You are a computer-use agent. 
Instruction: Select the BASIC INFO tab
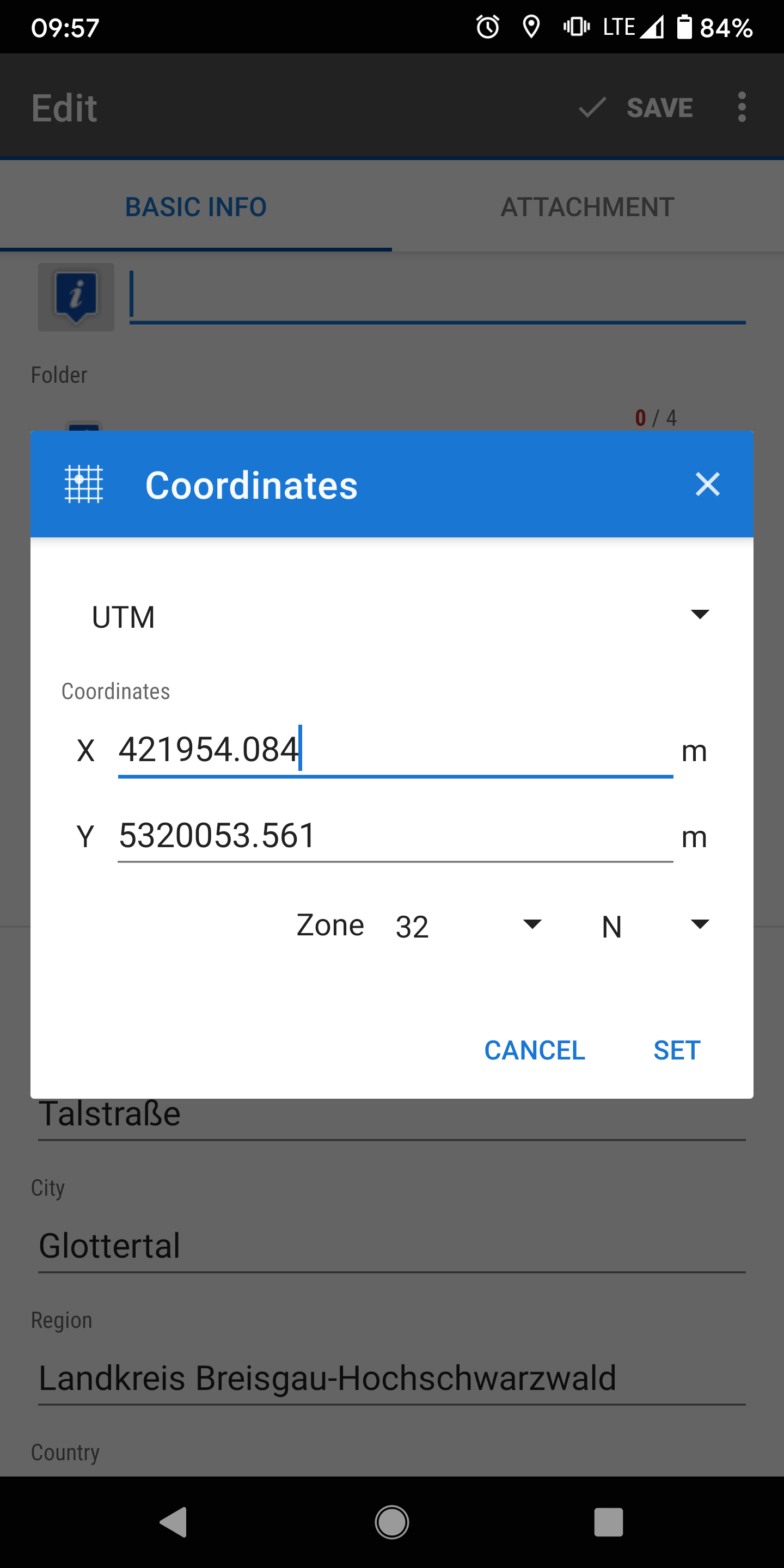pyautogui.click(x=196, y=207)
